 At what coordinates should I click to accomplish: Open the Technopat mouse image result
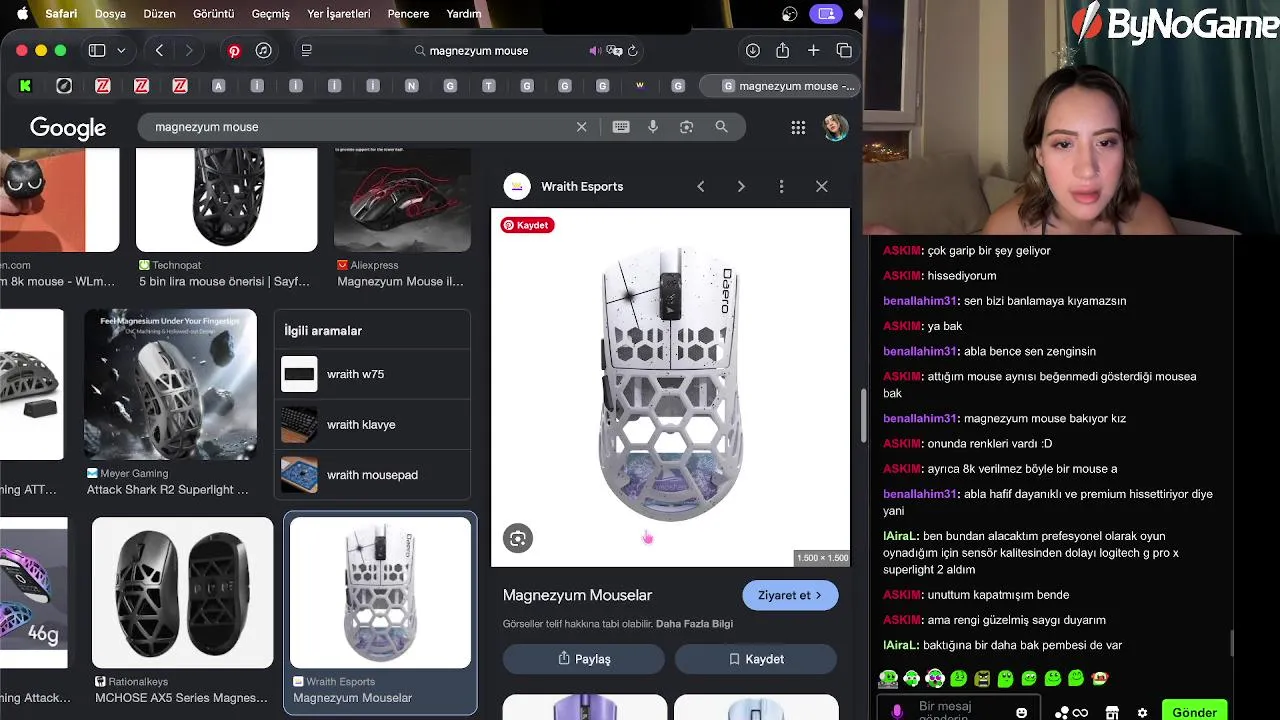click(226, 200)
